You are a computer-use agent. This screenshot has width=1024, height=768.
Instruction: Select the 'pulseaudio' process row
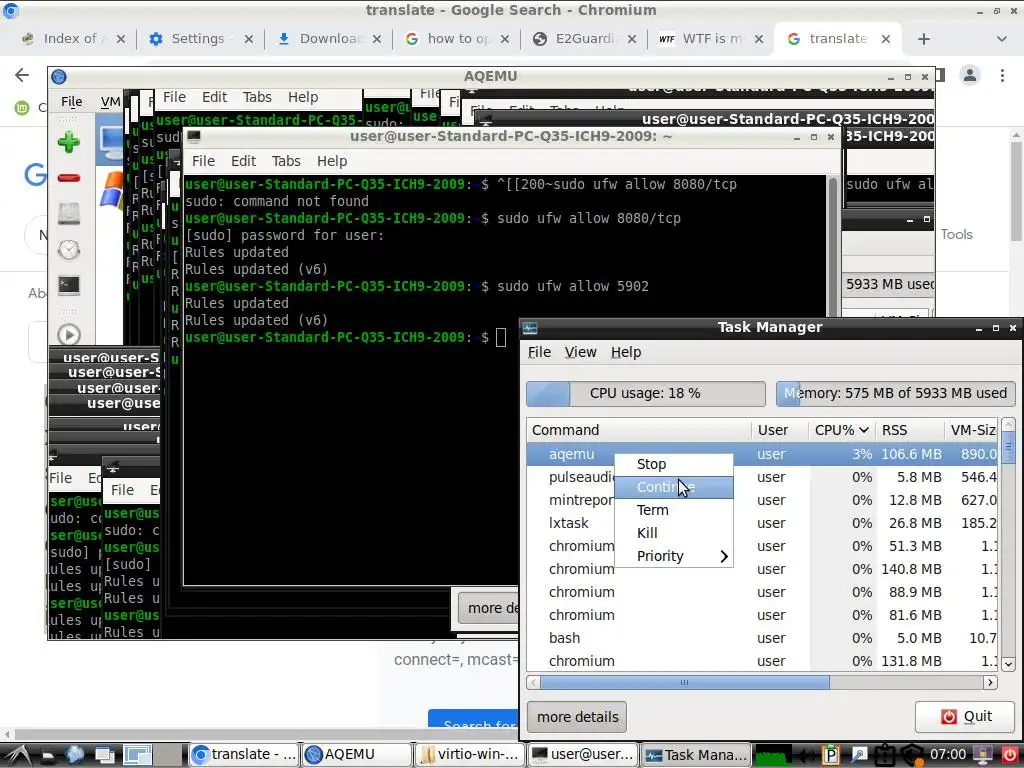tap(761, 477)
